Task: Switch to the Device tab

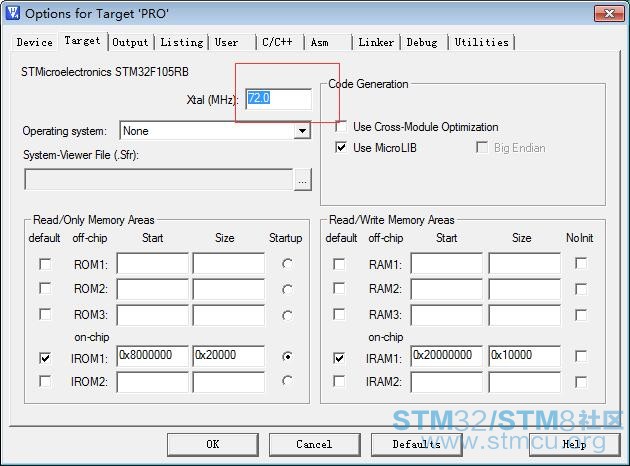Action: click(x=35, y=42)
